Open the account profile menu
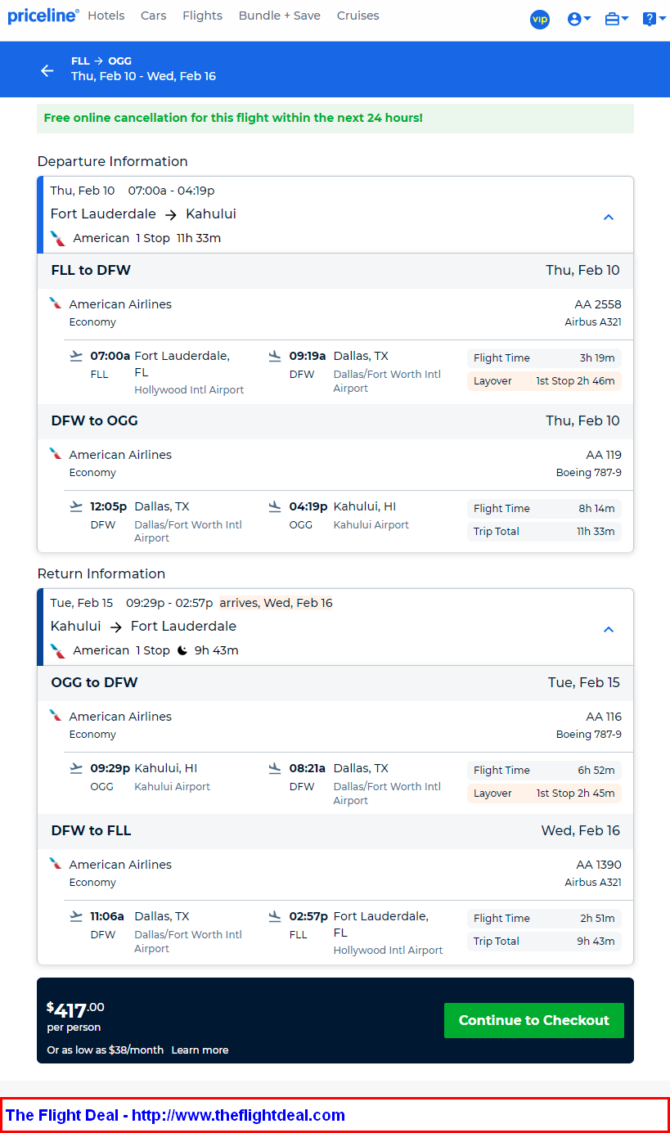 pos(578,19)
